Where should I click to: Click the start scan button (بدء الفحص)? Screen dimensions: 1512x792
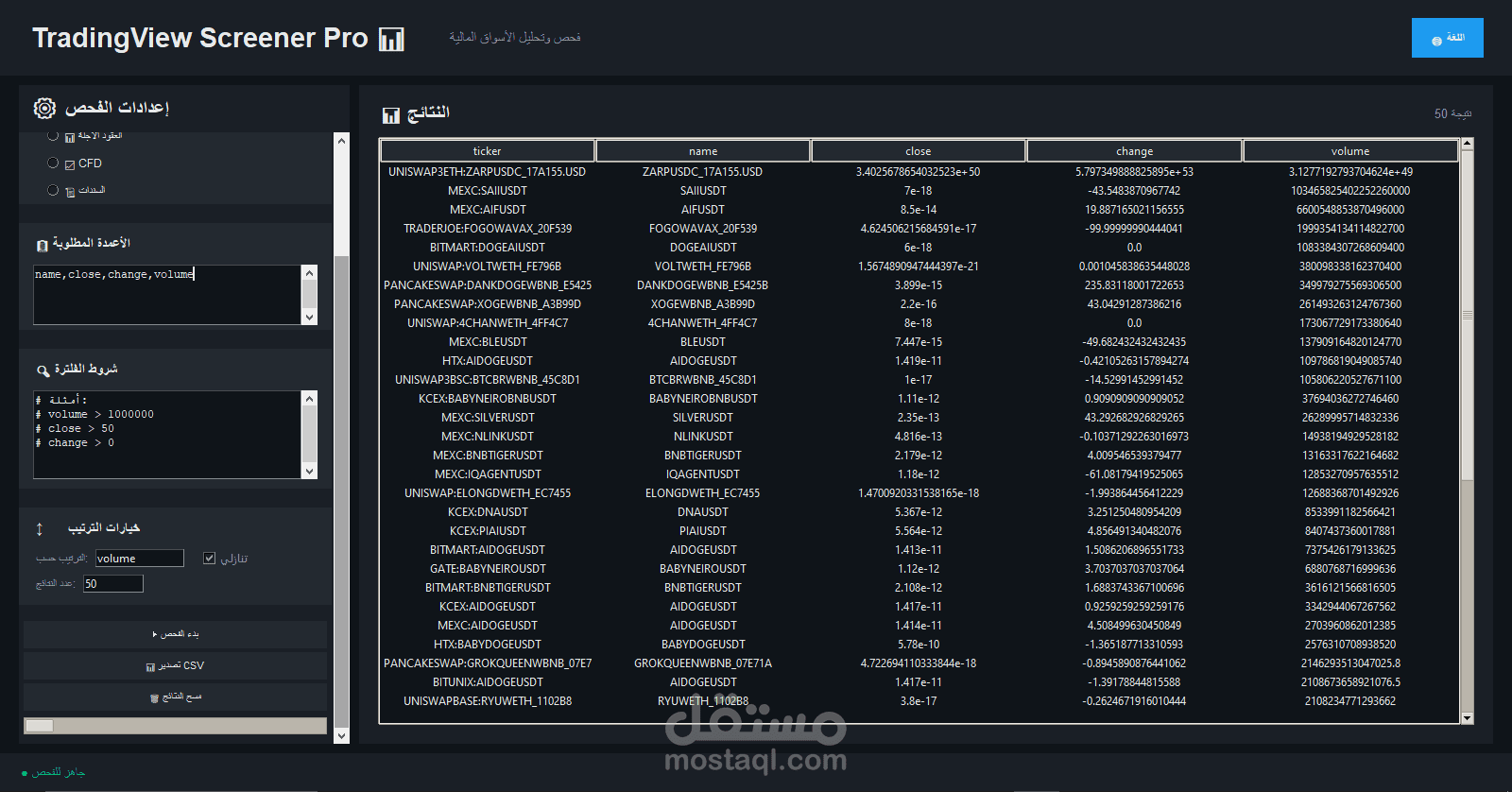[176, 634]
